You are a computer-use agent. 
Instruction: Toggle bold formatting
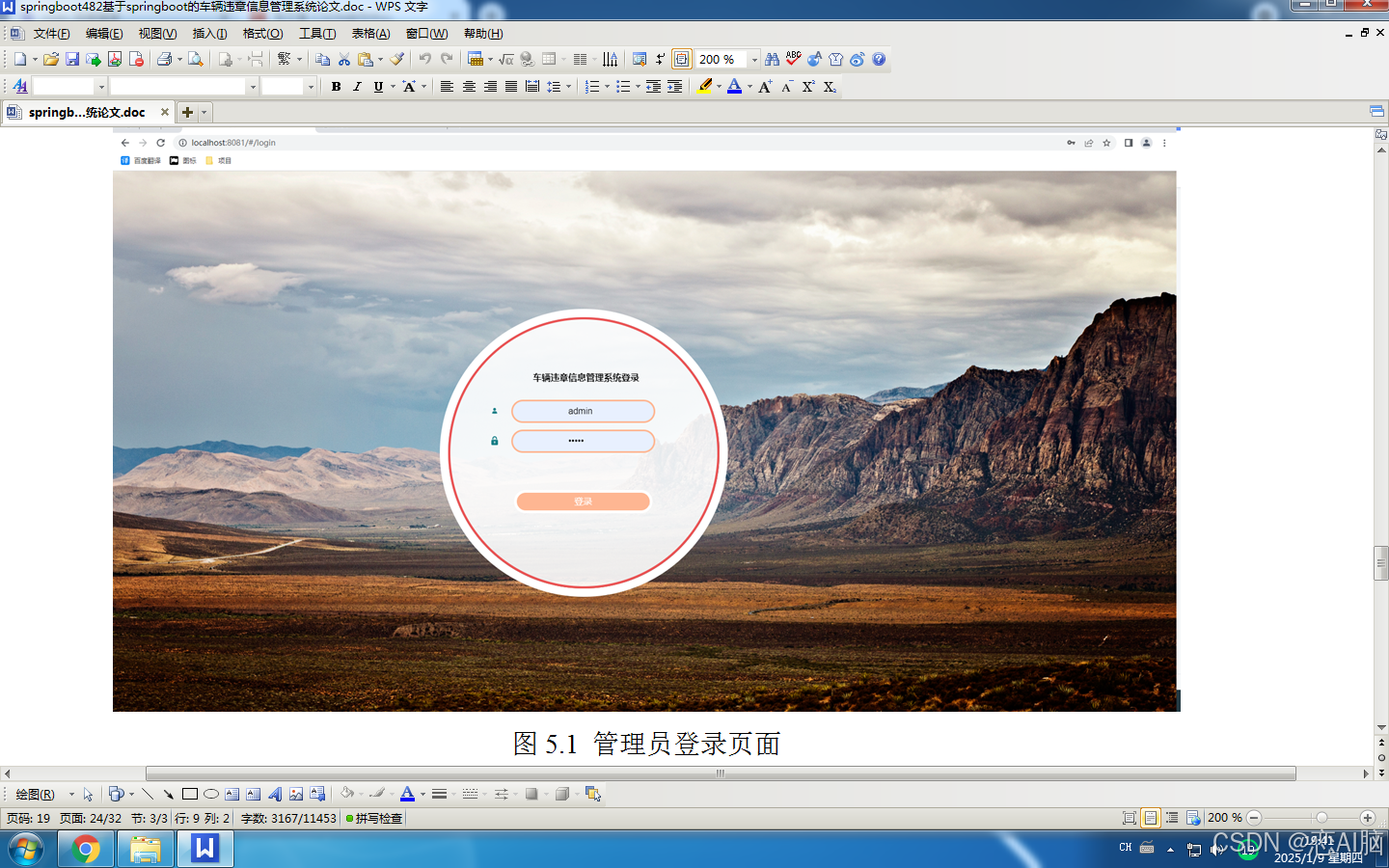336,86
